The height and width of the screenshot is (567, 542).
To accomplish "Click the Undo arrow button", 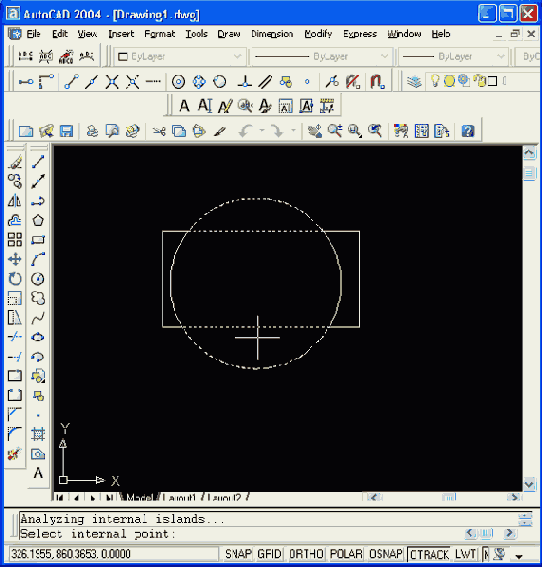I will [x=246, y=131].
